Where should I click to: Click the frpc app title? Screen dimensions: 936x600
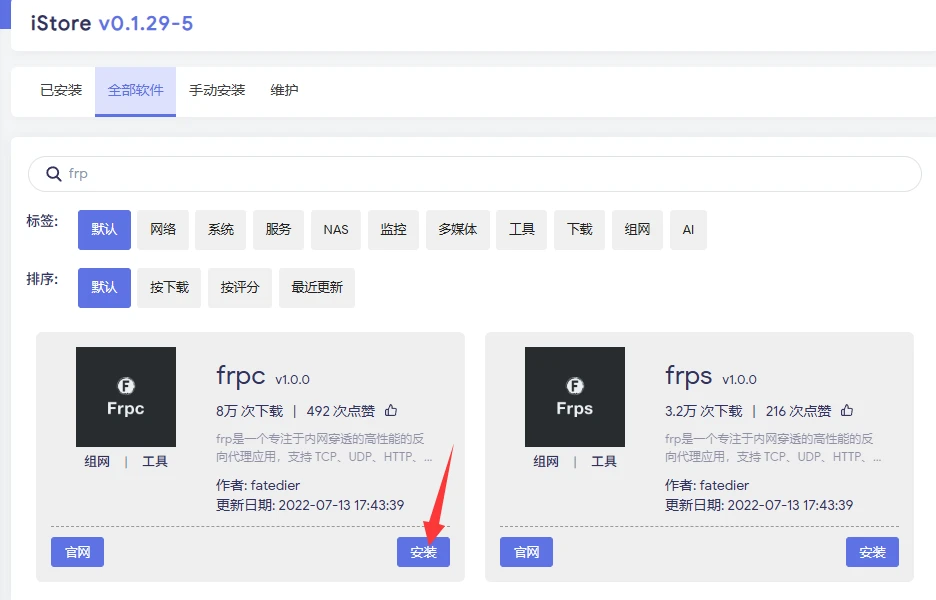pyautogui.click(x=241, y=376)
